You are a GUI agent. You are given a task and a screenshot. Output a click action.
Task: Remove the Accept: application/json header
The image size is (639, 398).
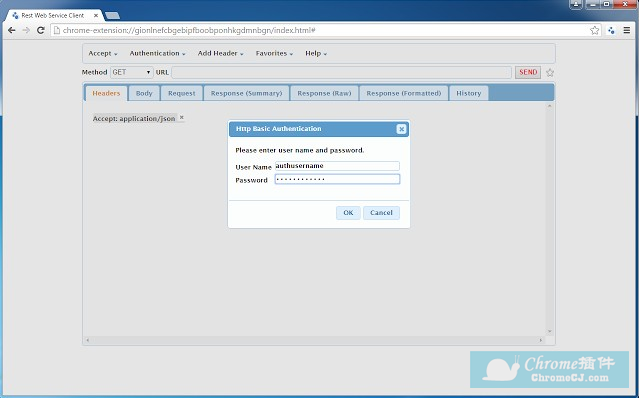coord(182,117)
